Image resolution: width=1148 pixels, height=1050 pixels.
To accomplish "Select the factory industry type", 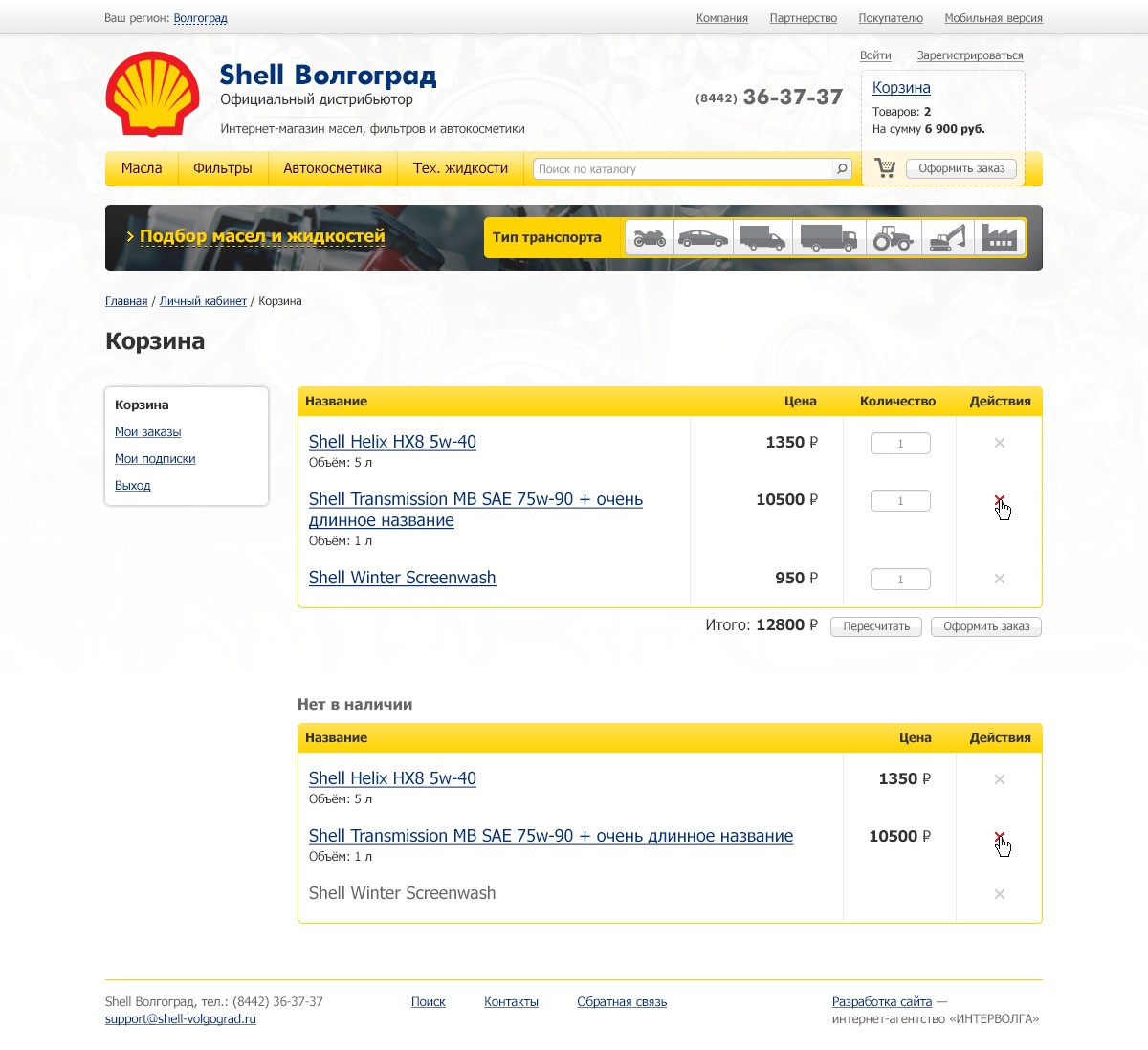I will 1001,237.
